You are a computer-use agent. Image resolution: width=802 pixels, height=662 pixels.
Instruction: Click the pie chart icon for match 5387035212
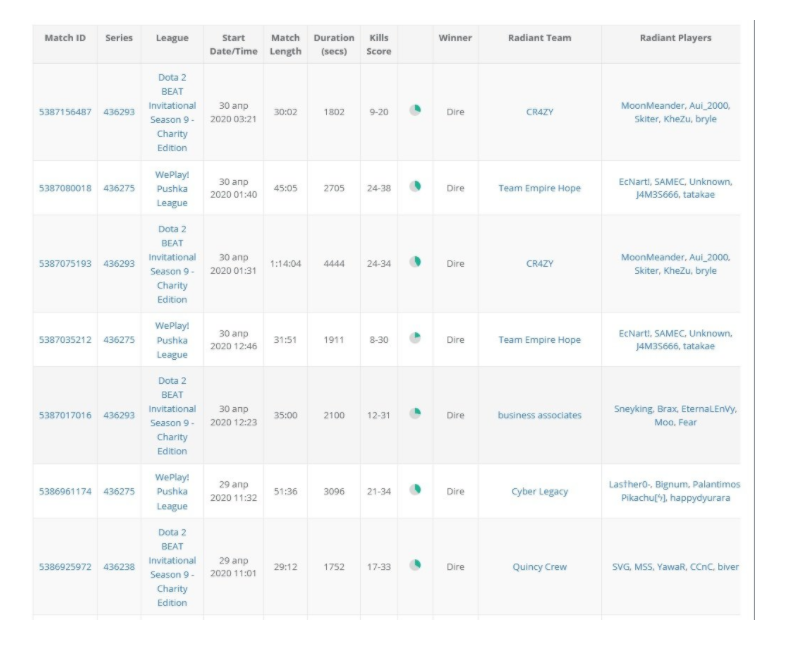tap(415, 338)
